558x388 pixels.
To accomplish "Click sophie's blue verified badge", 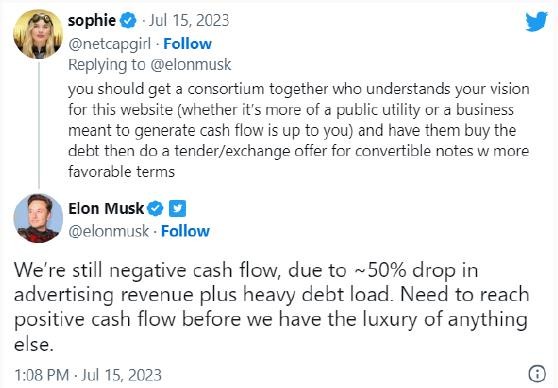I will (128, 21).
